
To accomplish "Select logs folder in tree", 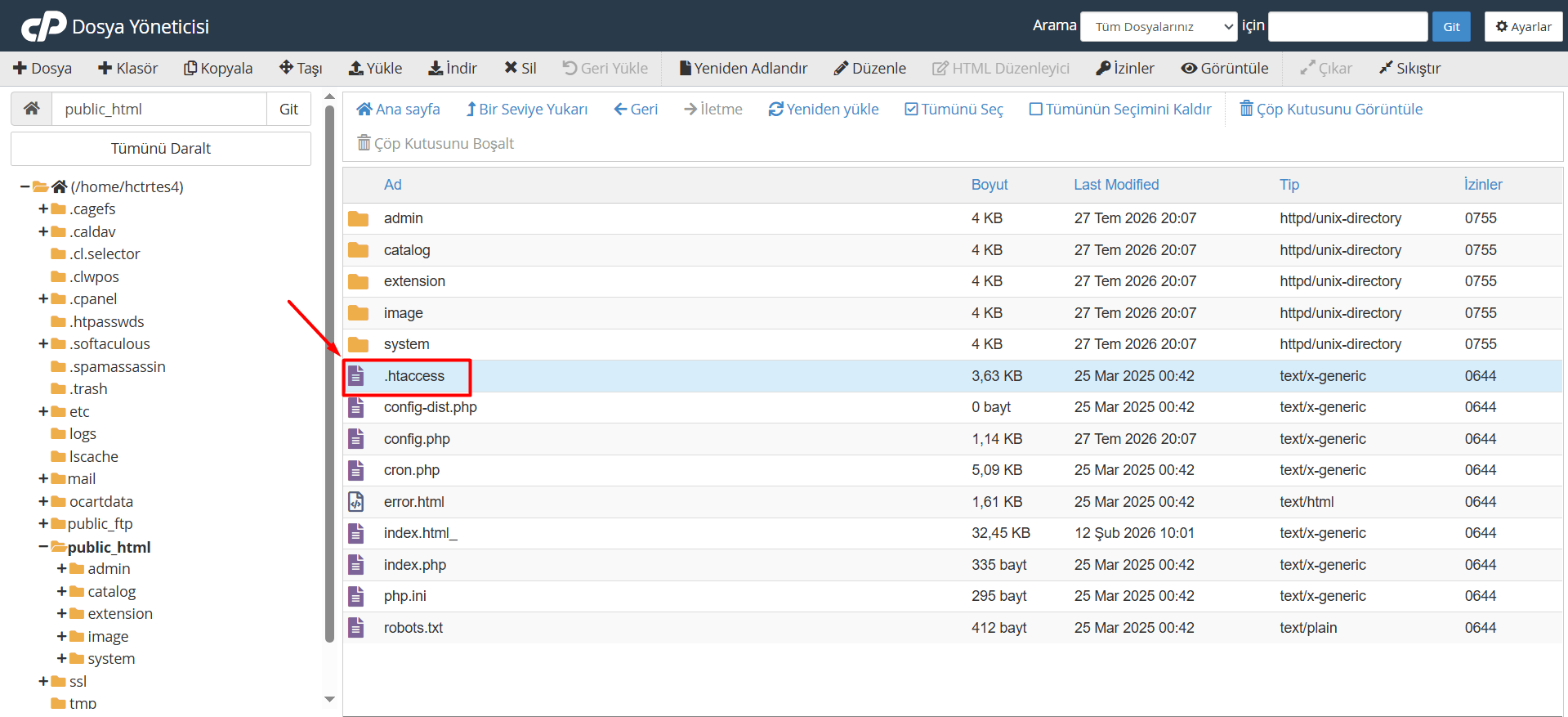I will (83, 434).
